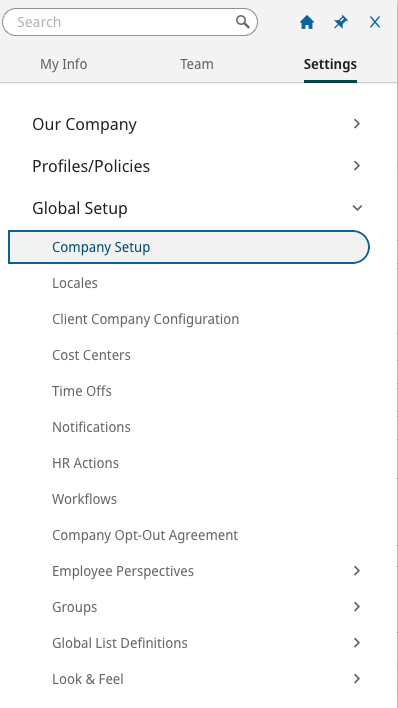This screenshot has width=398, height=708.
Task: Open Company Setup
Action: coord(189,247)
